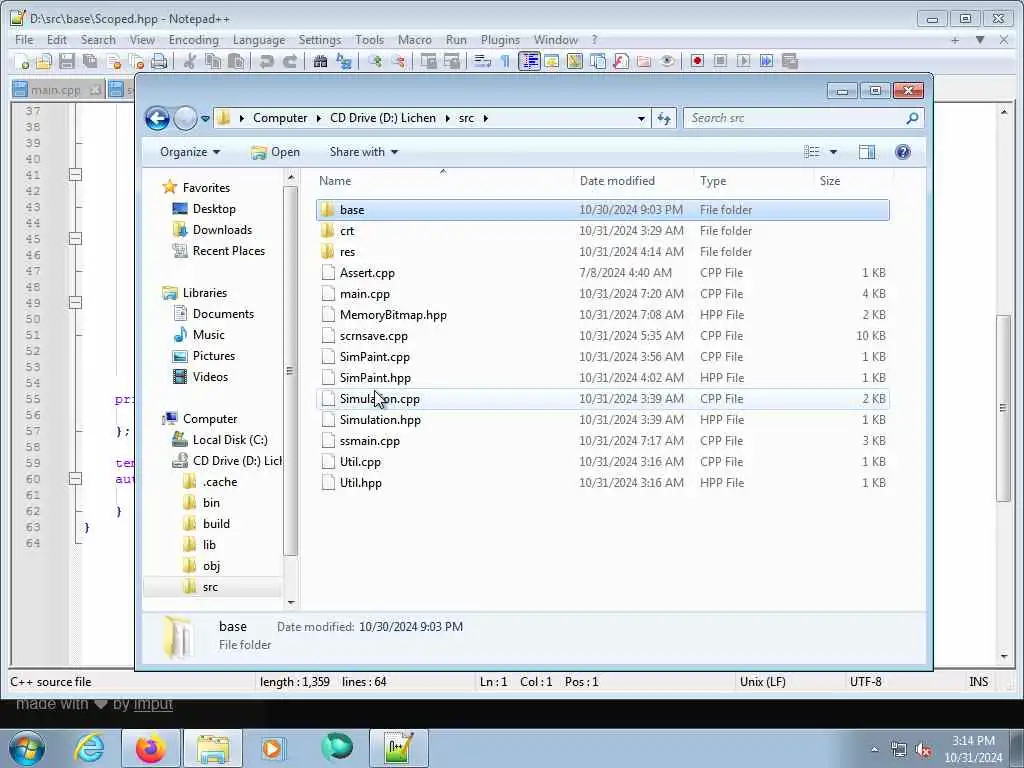Click the Undo arrow in Notepad++ toolbar

tap(266, 61)
